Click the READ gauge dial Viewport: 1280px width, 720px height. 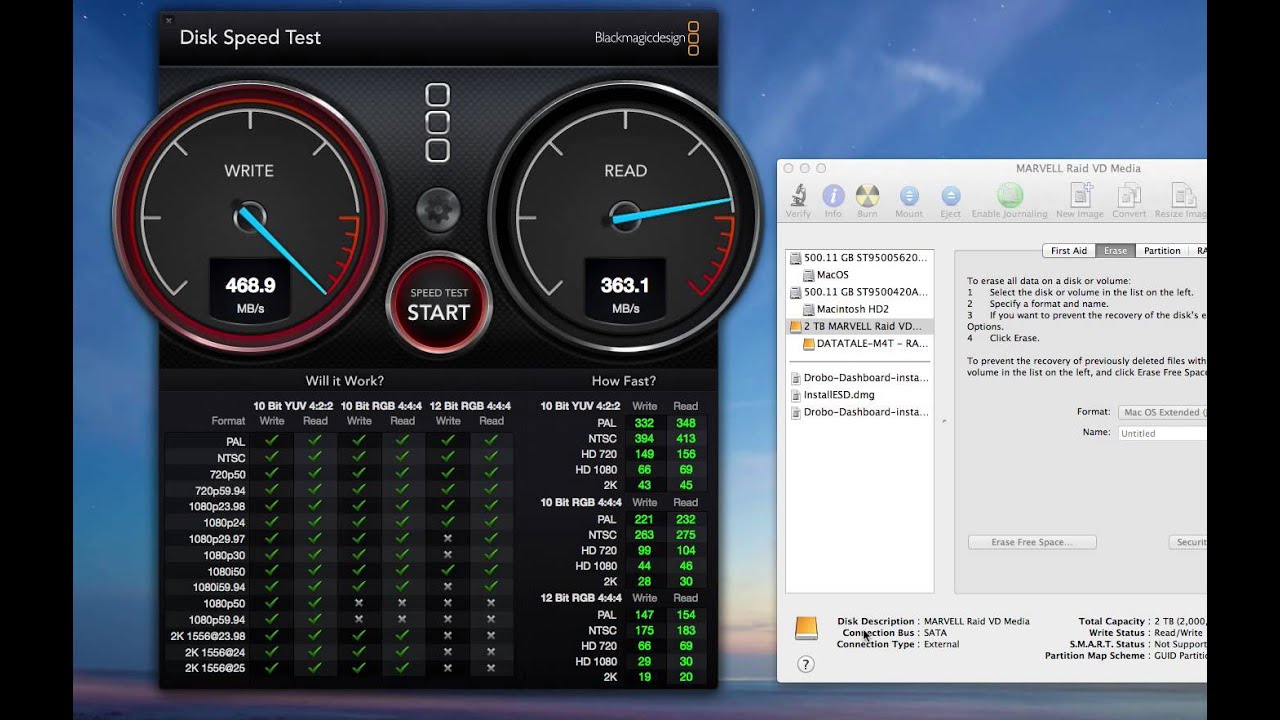(625, 218)
